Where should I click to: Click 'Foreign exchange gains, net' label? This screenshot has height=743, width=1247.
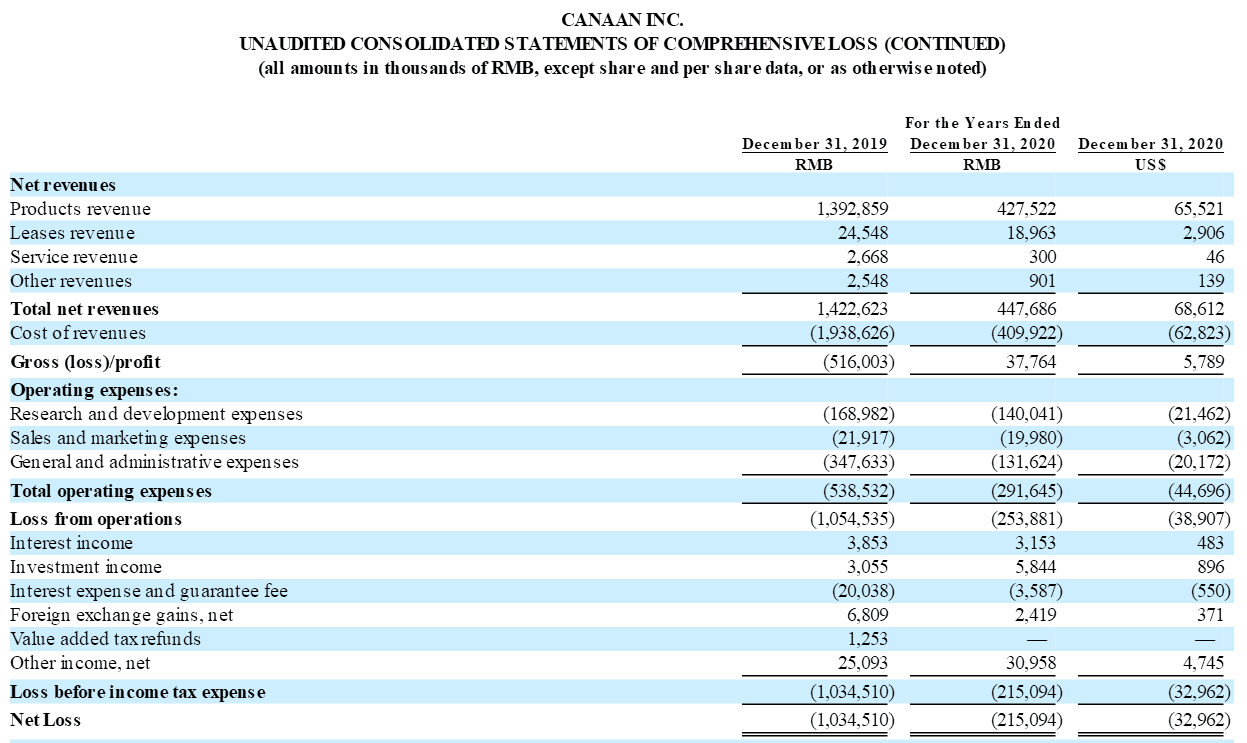coord(121,615)
